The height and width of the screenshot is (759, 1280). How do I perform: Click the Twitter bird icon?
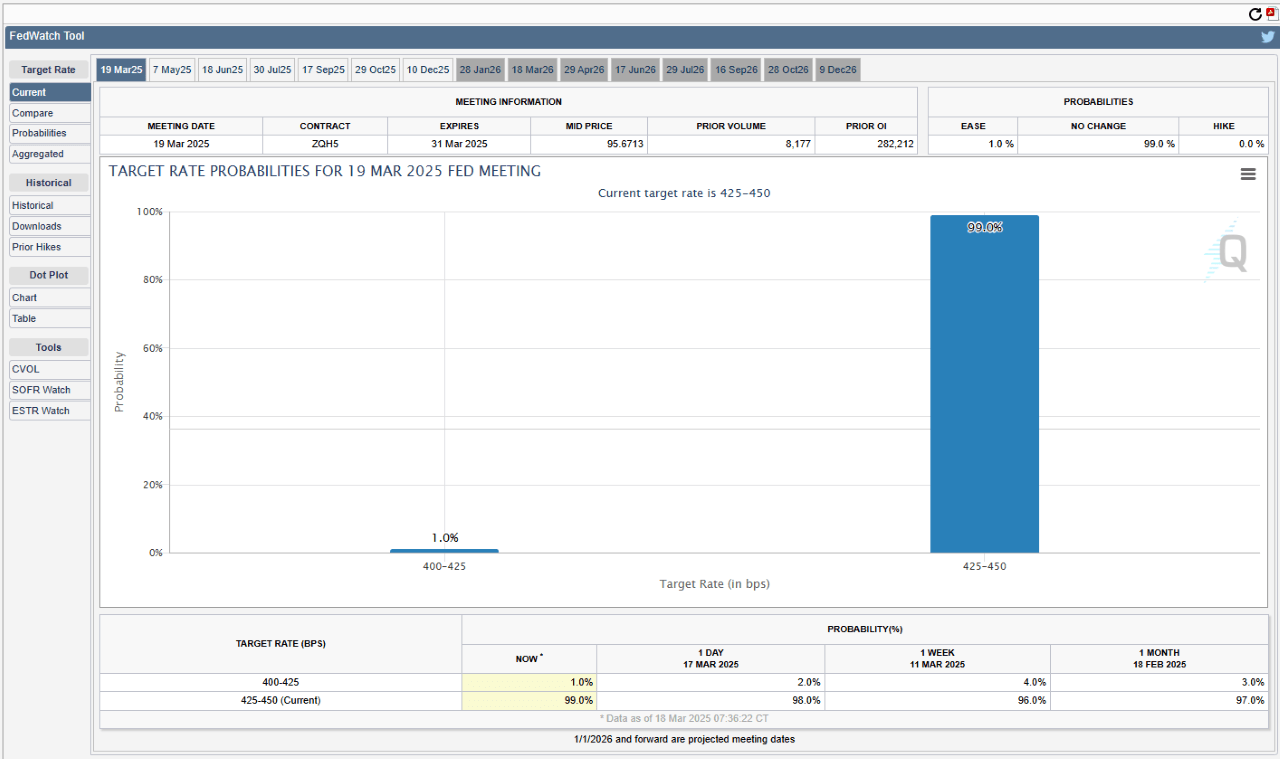pos(1268,36)
